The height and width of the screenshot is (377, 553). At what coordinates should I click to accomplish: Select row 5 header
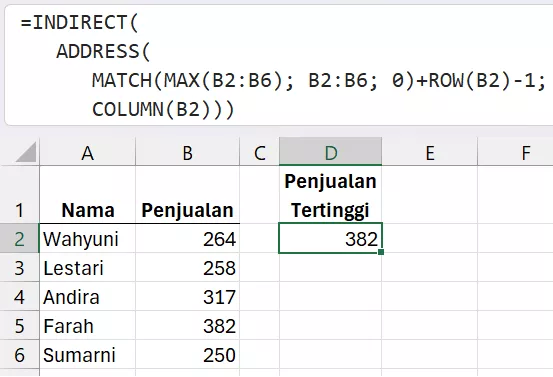click(19, 325)
